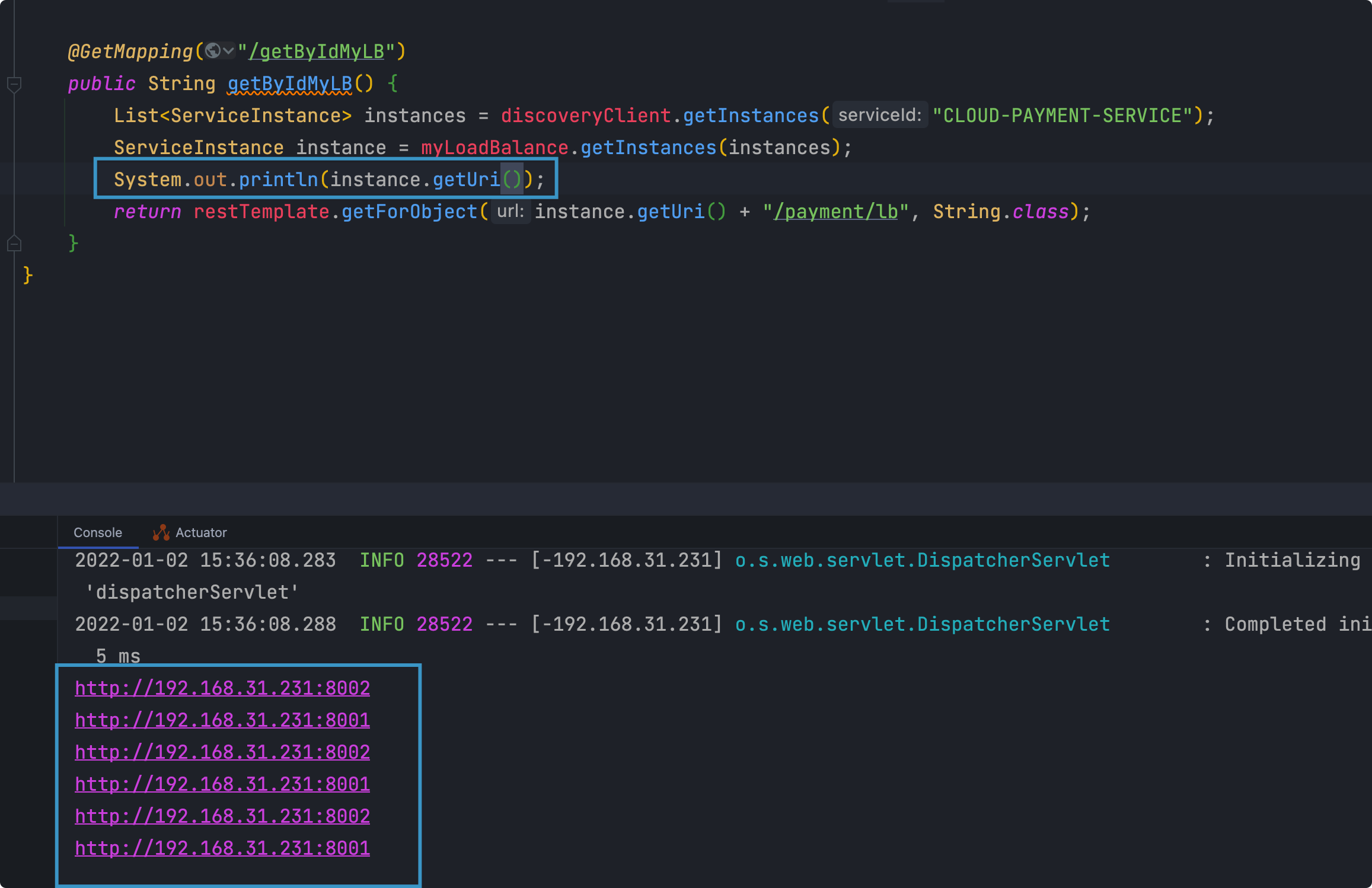This screenshot has height=888, width=1372.
Task: Click the discoveryClient field reference
Action: click(x=585, y=116)
